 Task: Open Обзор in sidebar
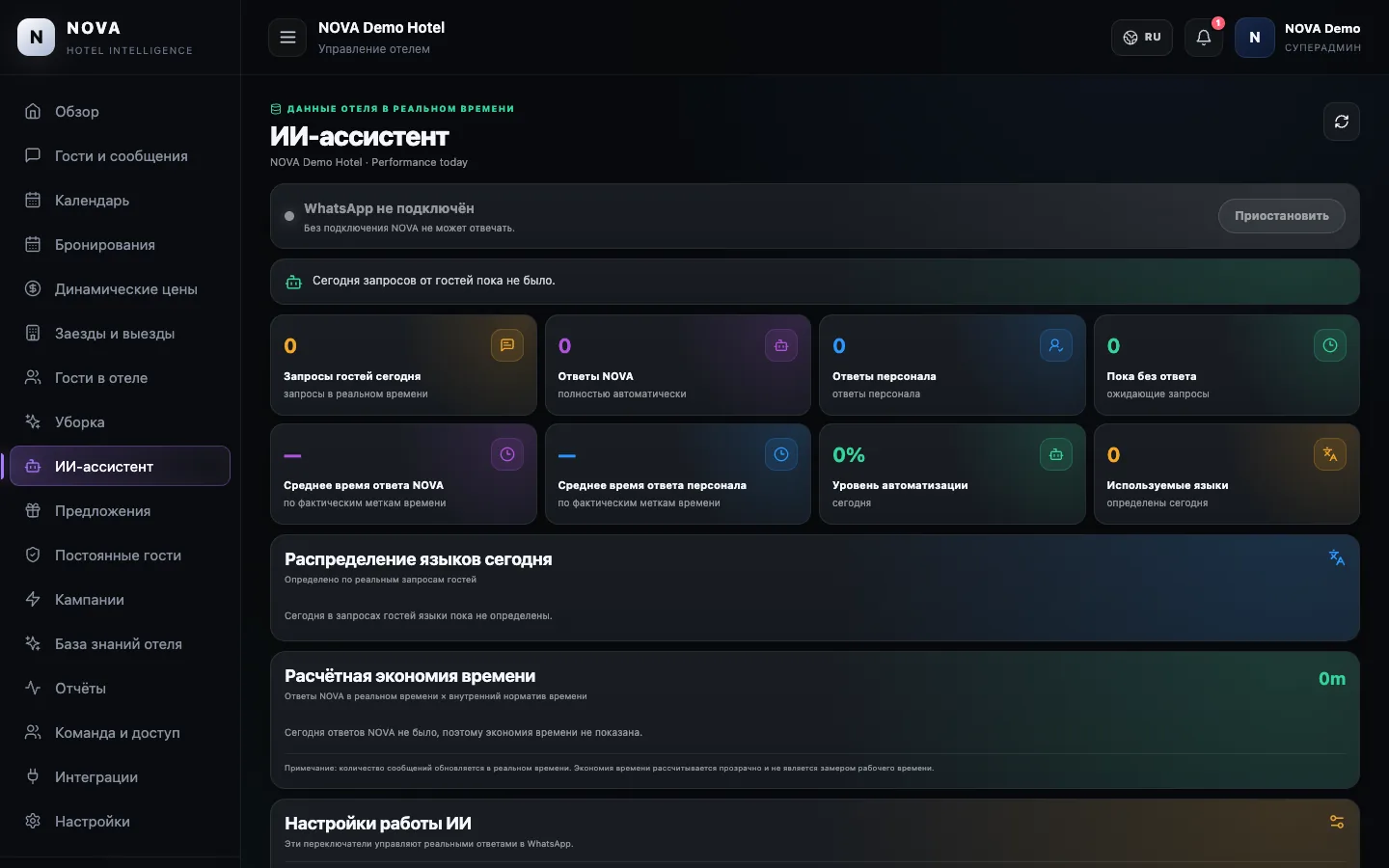tap(120, 112)
